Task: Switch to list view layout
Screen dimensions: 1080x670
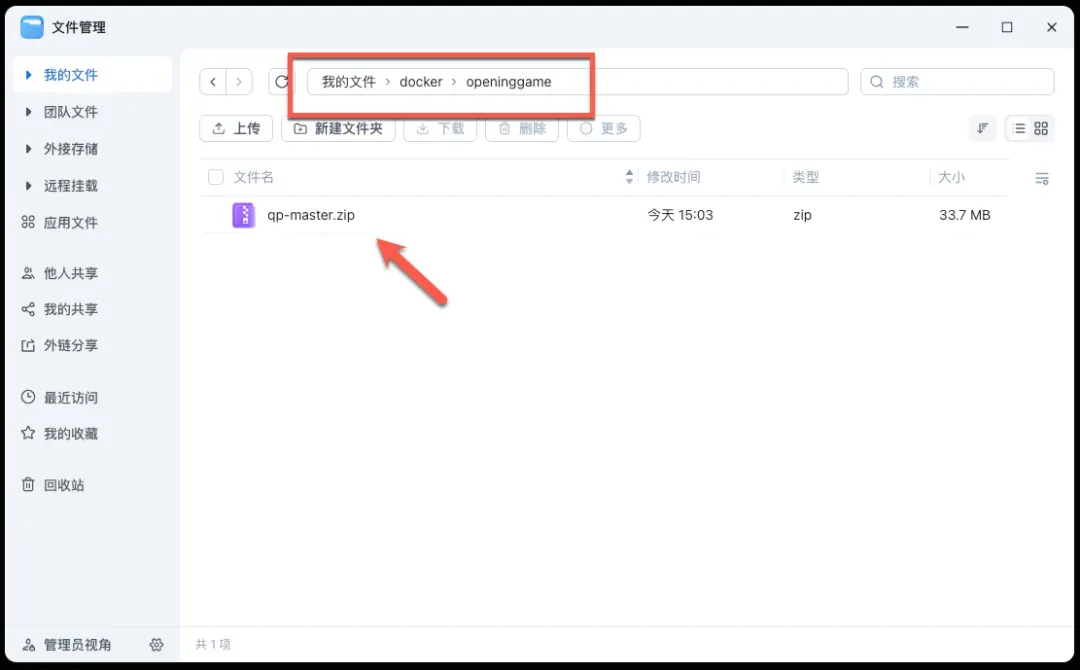Action: pyautogui.click(x=1018, y=128)
